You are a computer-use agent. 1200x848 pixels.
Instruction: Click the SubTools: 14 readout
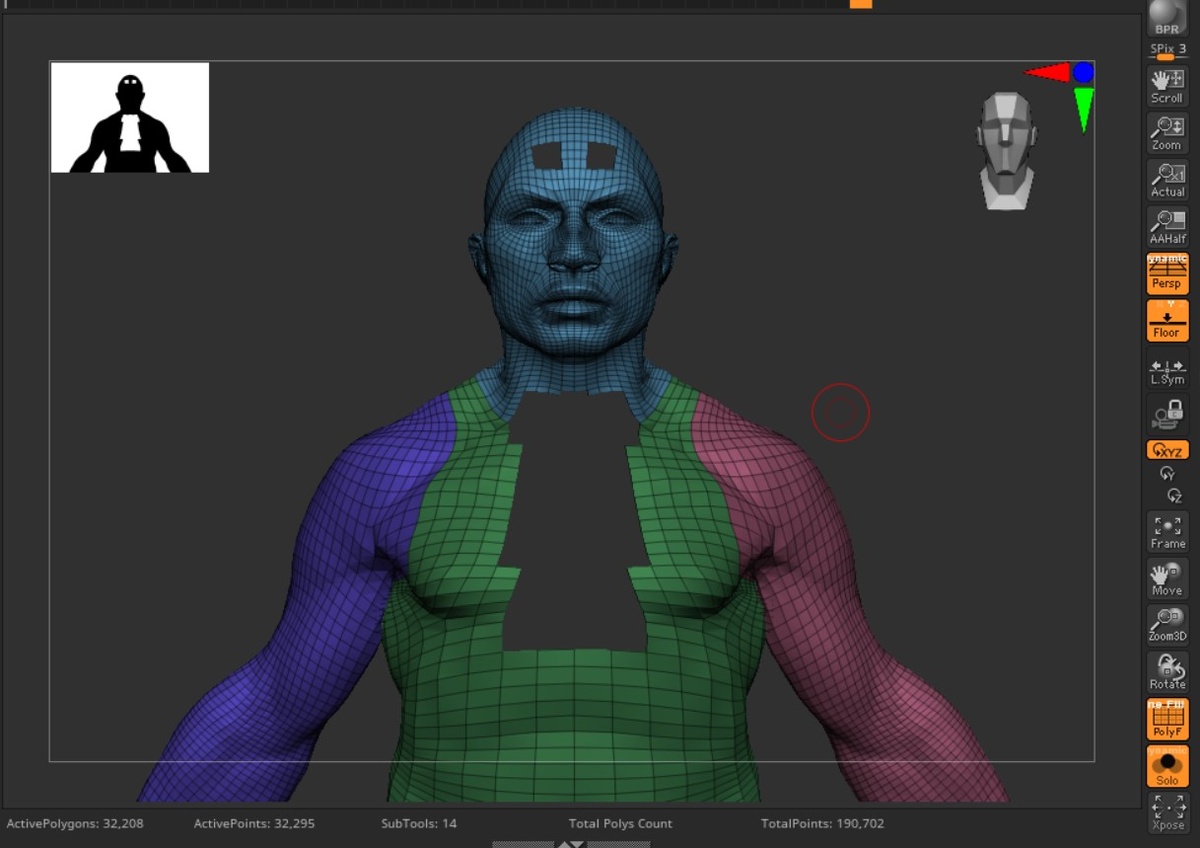tap(418, 824)
